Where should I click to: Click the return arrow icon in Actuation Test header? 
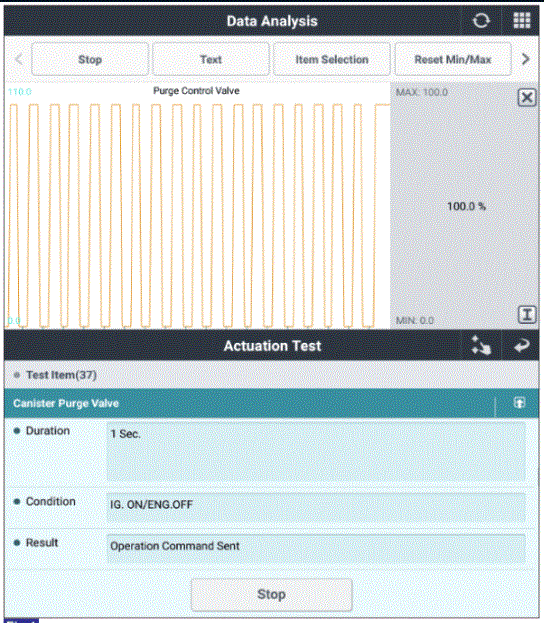pos(522,346)
